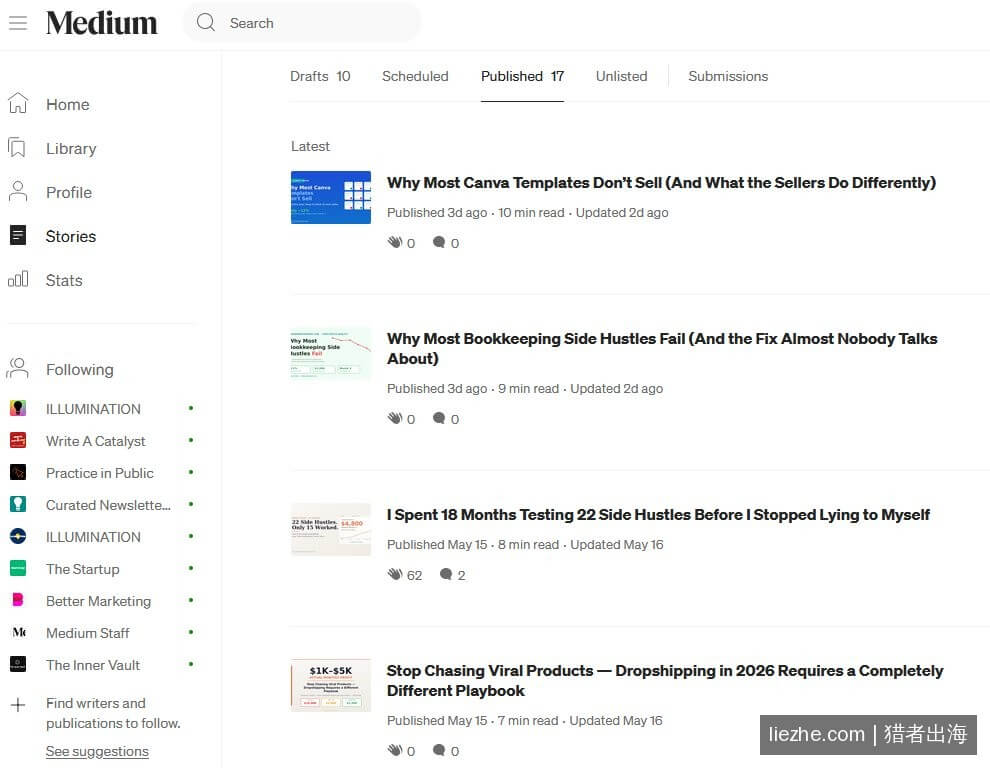Open 'I Spent 18 Months Testing' story
Viewport: 990px width, 768px height.
point(658,515)
